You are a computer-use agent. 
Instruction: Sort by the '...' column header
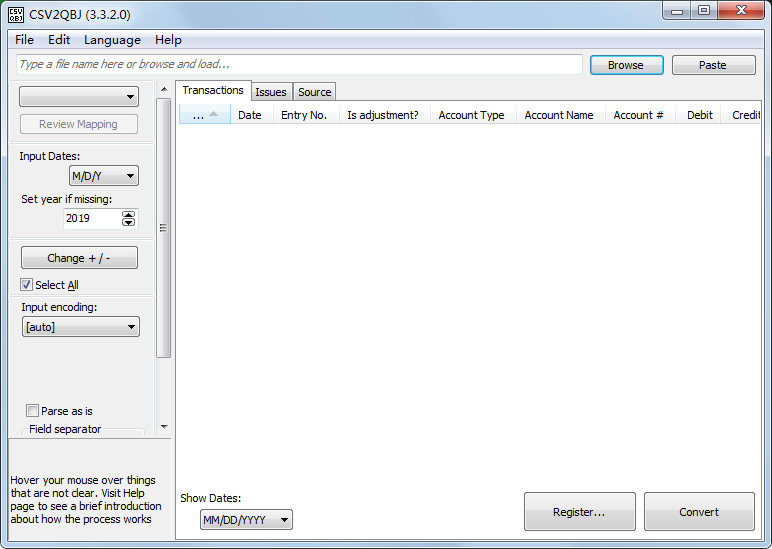tap(205, 115)
